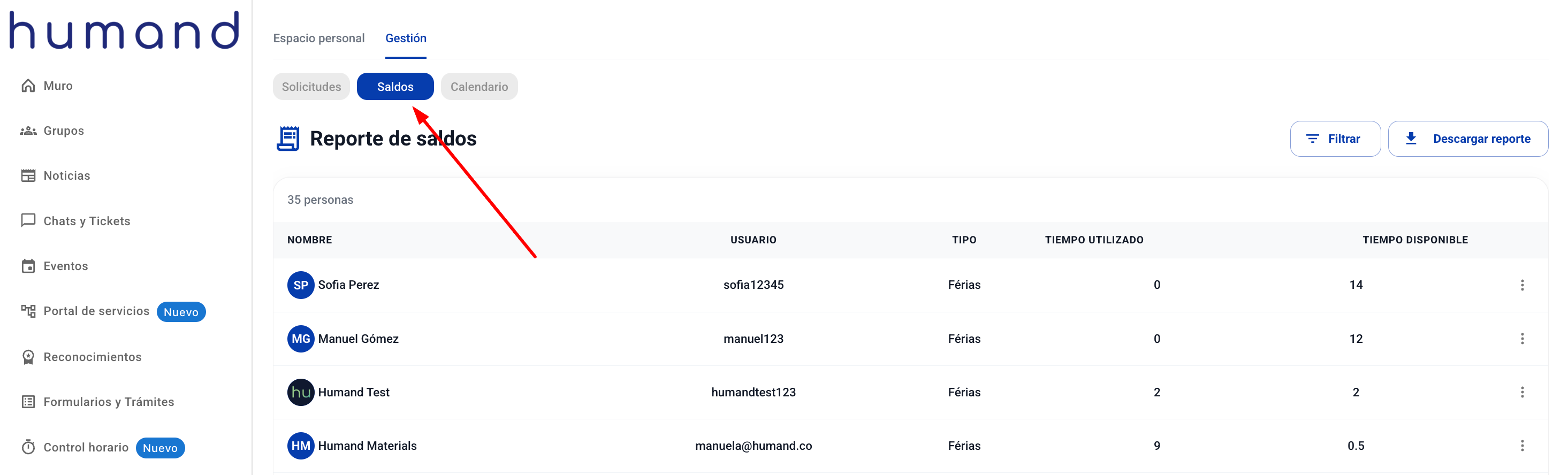Switch to the Calendario tab
This screenshot has width=1568, height=475.
pos(479,87)
